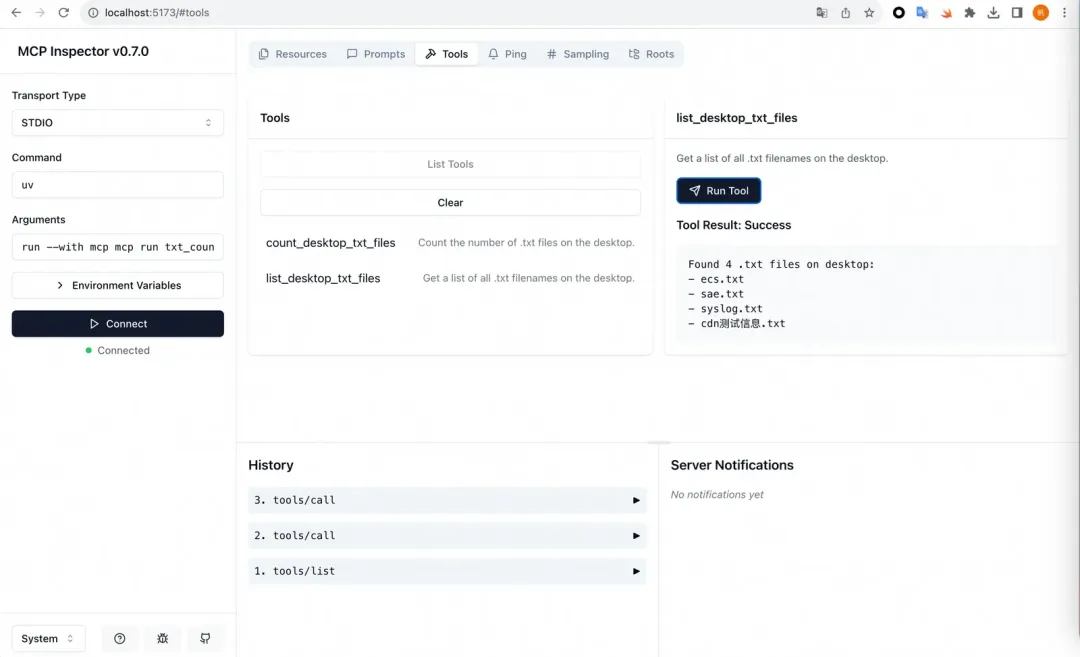Open the Transport Type STDIO dropdown
Image resolution: width=1080 pixels, height=657 pixels.
[117, 123]
